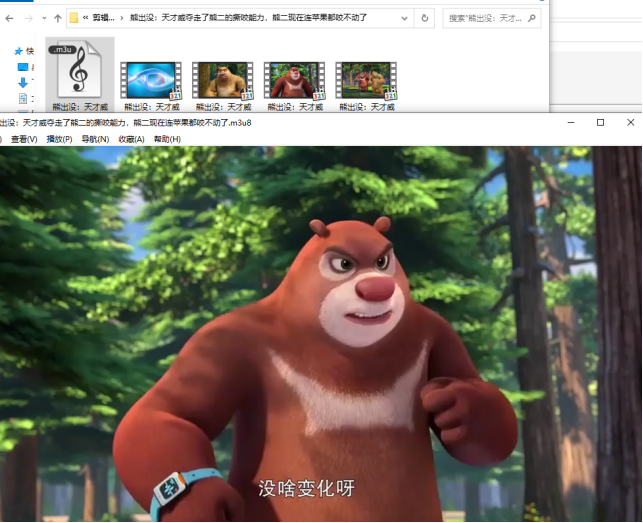This screenshot has height=523, width=643.
Task: Open Quick Access star in sidebar
Action: click(x=18, y=51)
